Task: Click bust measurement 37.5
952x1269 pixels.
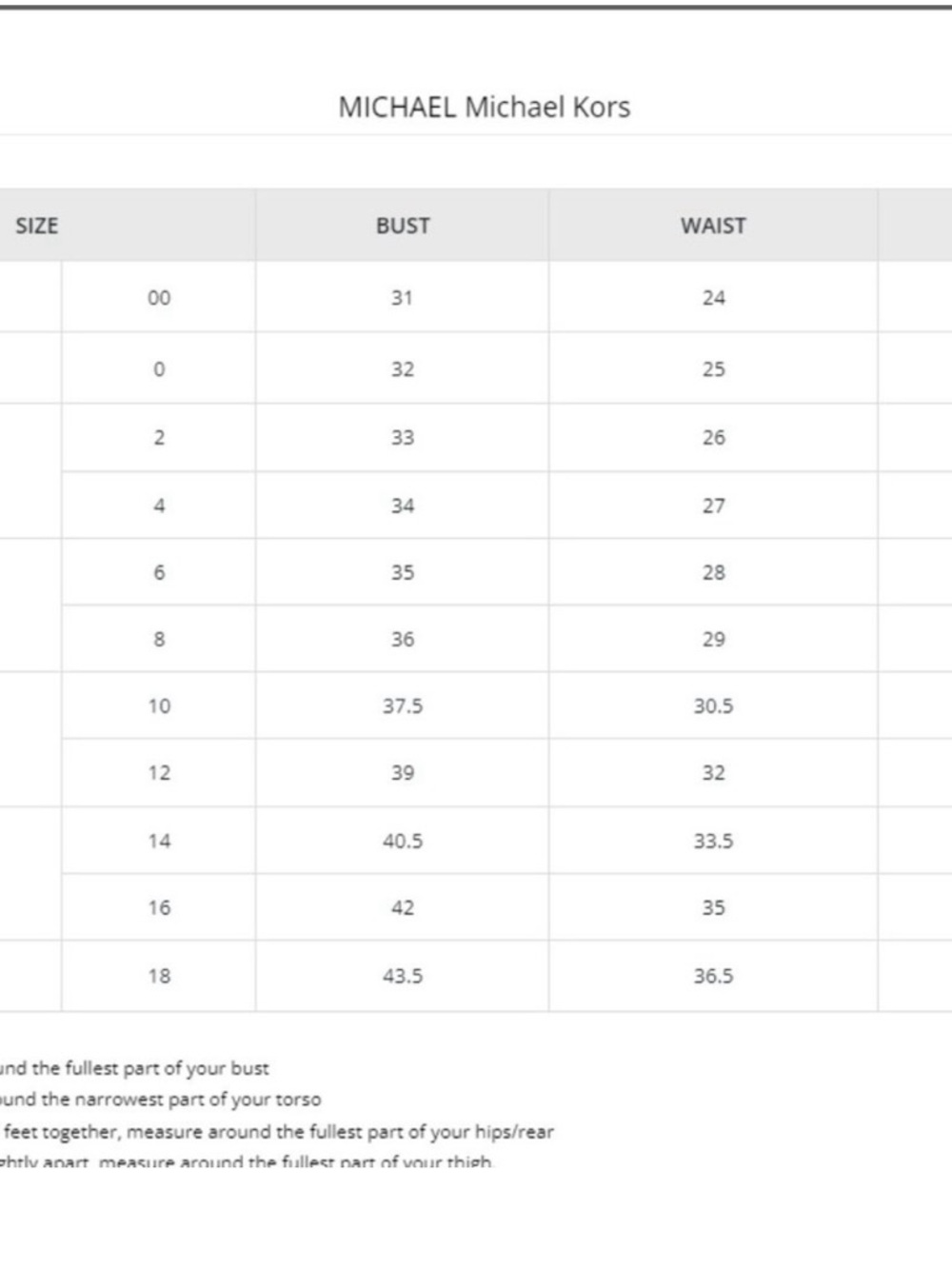Action: pos(403,706)
